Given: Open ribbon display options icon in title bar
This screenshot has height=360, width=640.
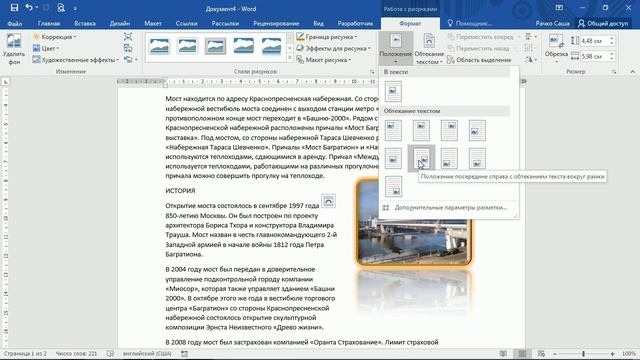Looking at the screenshot, I should coord(559,8).
